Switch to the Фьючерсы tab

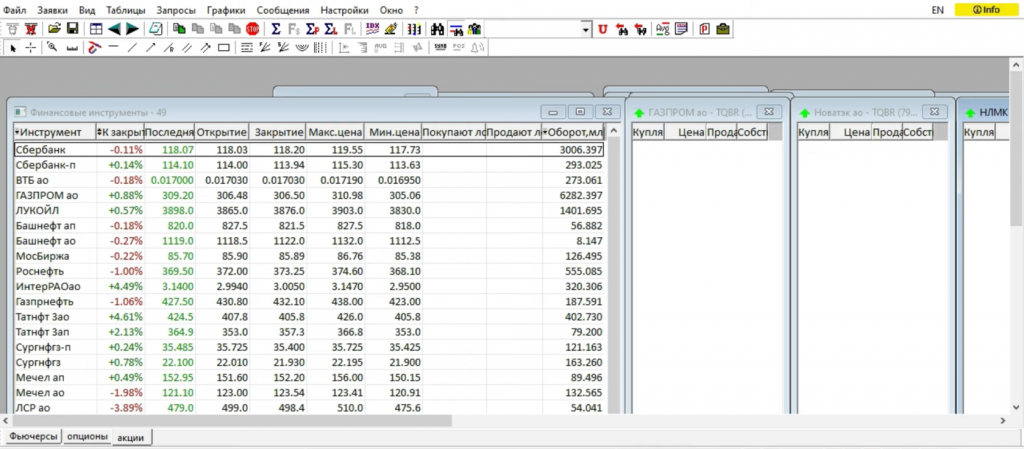pyautogui.click(x=34, y=436)
